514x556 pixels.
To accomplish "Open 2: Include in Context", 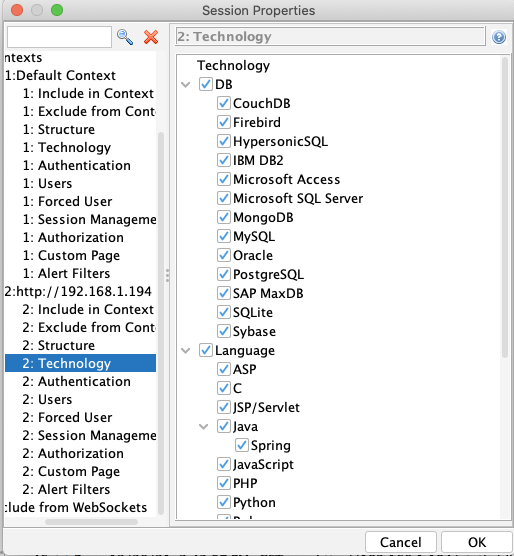I will (88, 310).
